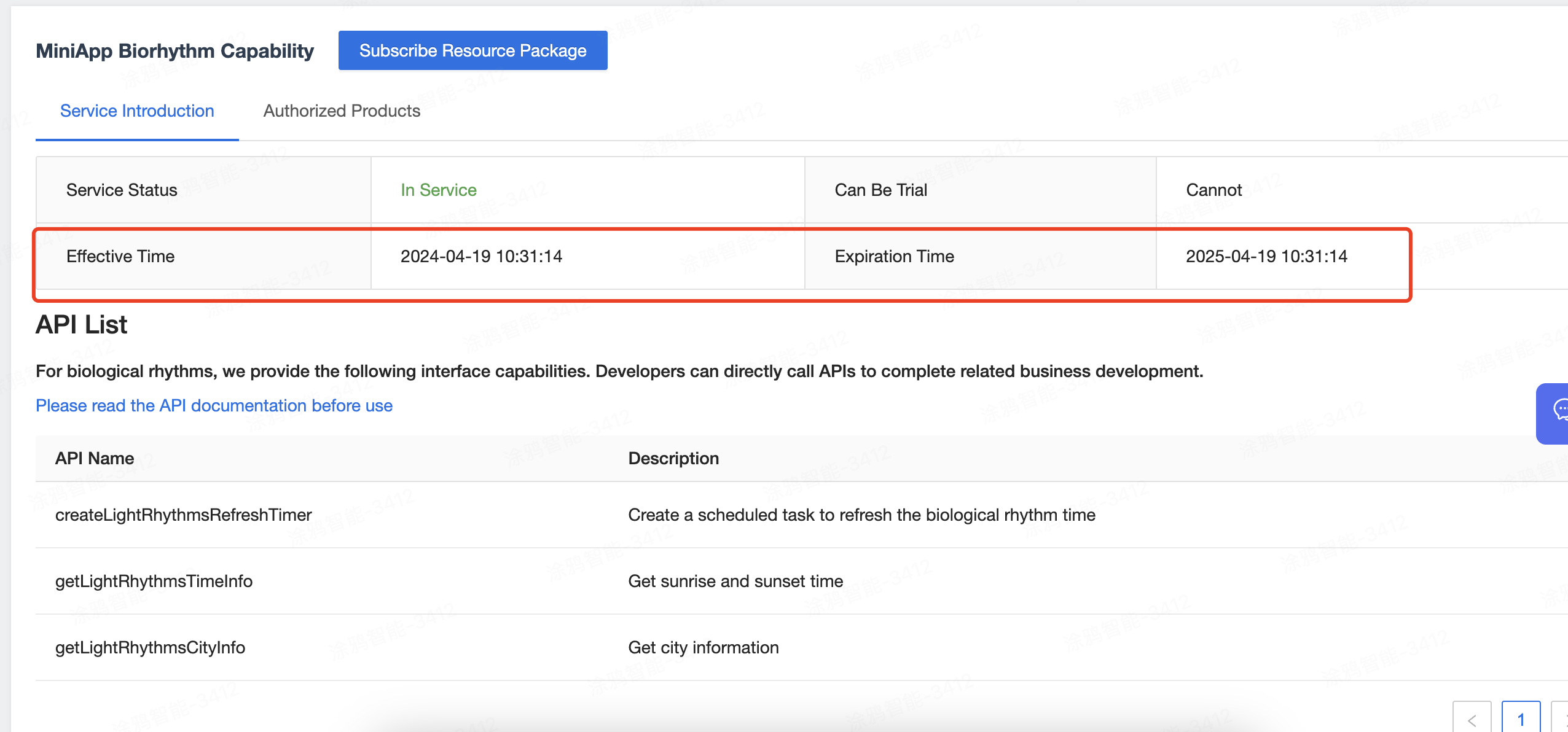Open the API documentation link
Image resolution: width=1568 pixels, height=732 pixels.
(214, 406)
